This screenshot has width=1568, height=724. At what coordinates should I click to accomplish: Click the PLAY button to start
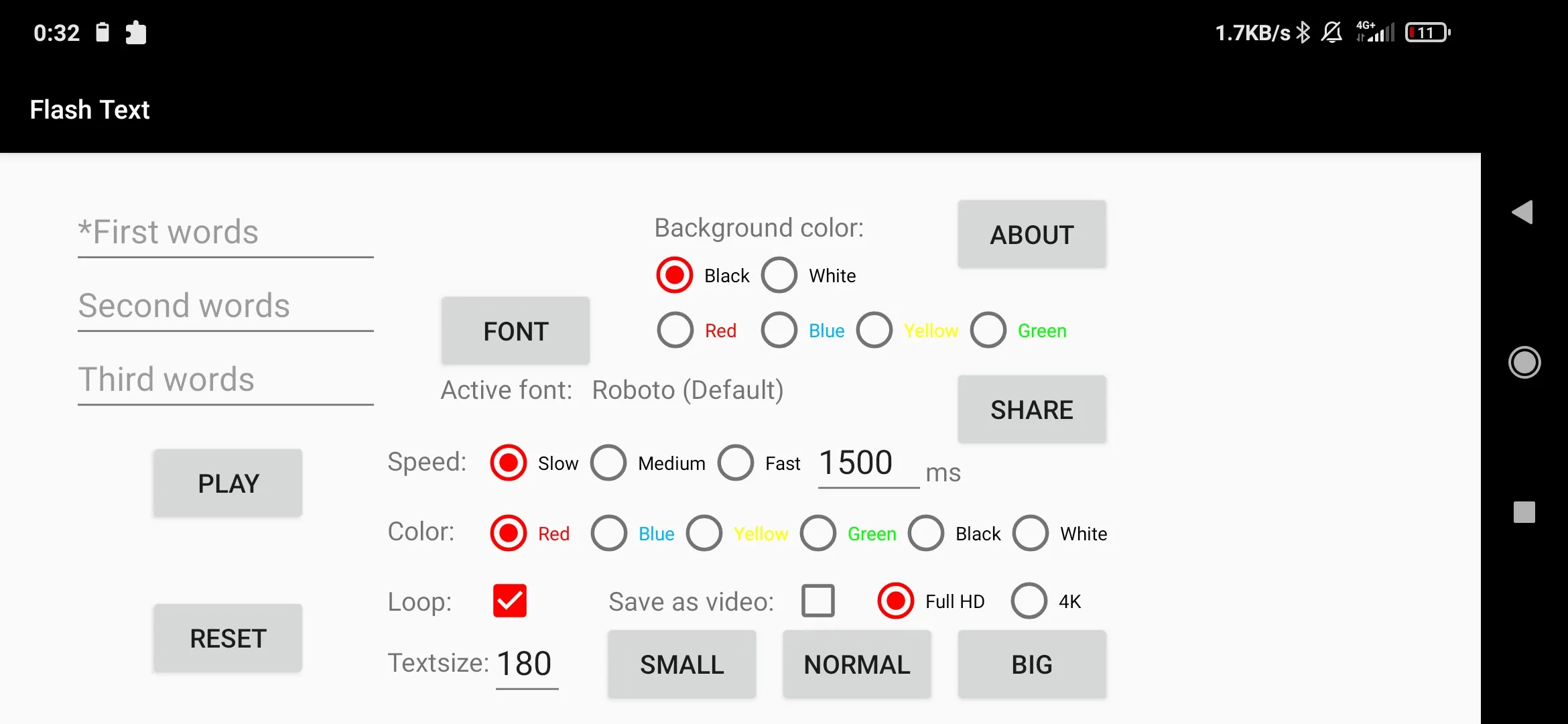[227, 484]
